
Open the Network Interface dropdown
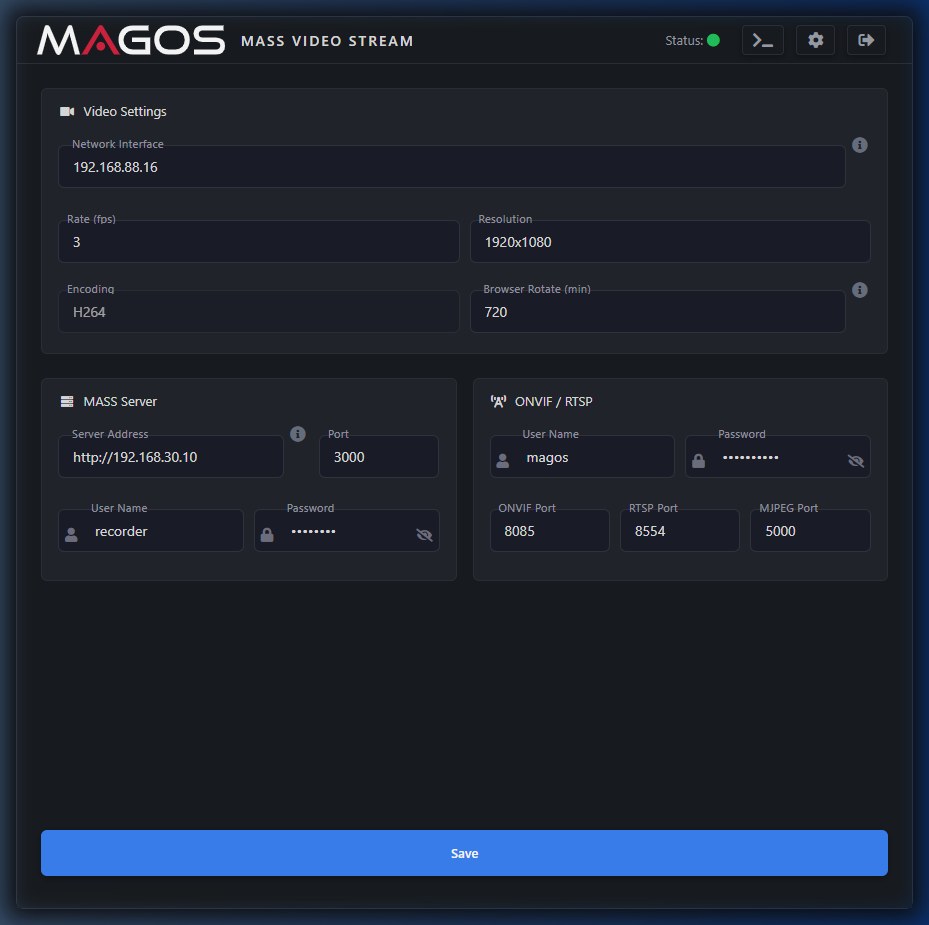(x=451, y=167)
